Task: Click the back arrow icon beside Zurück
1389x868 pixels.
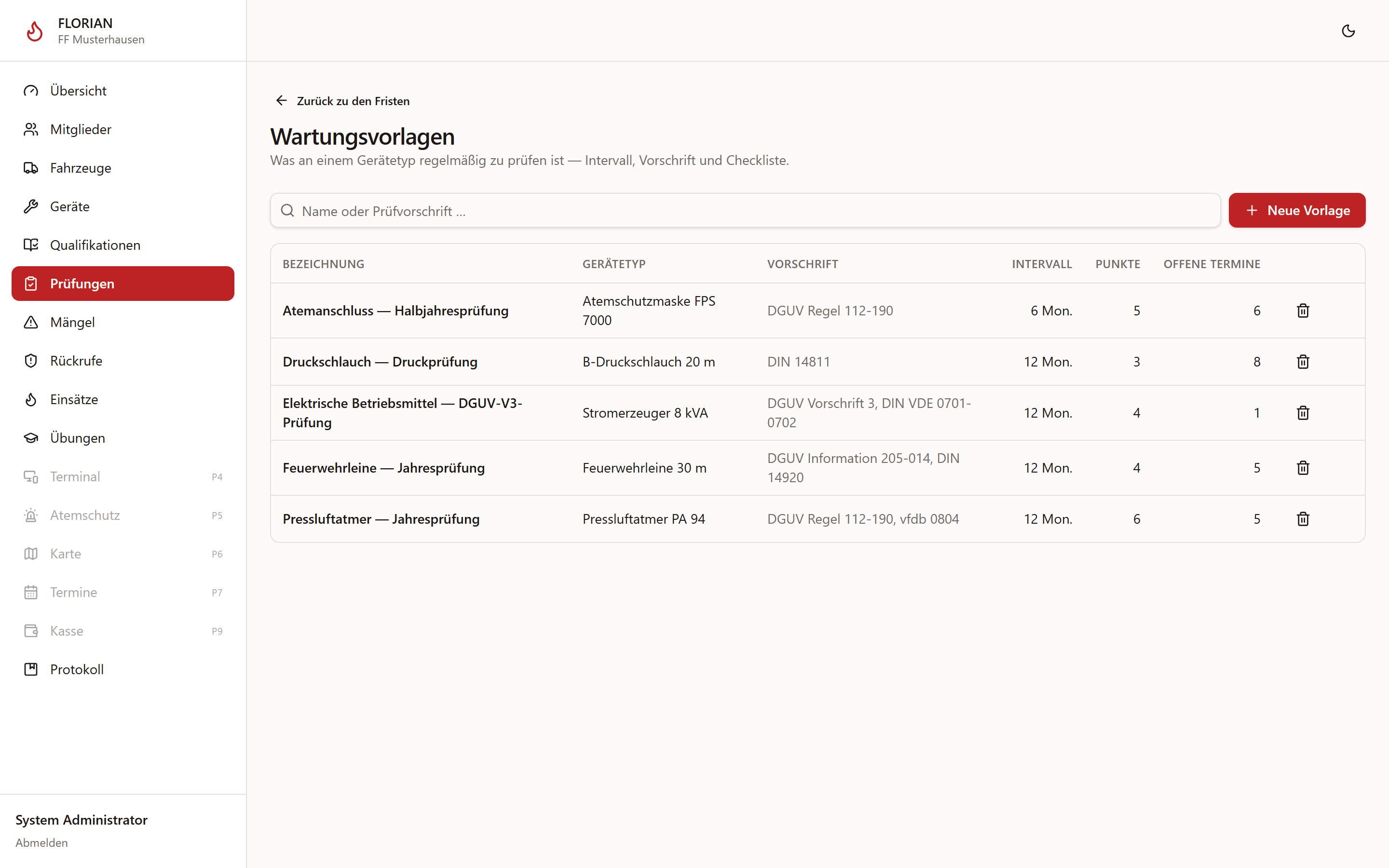Action: [x=281, y=100]
